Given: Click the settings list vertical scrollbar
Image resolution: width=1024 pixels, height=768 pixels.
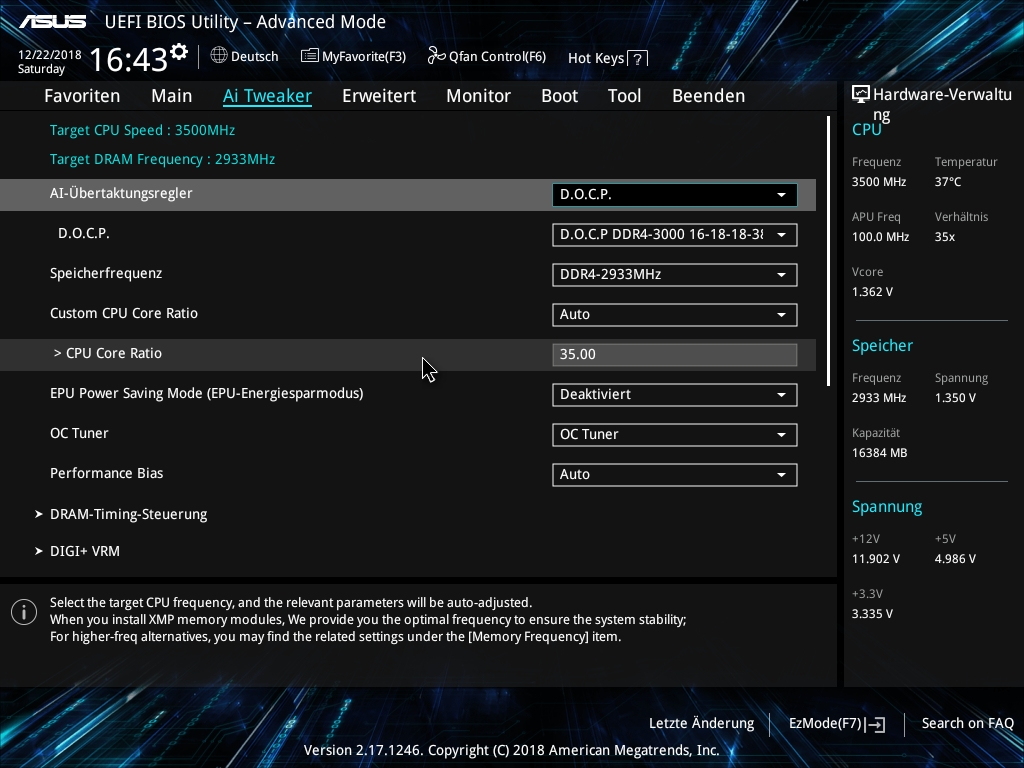Looking at the screenshot, I should click(x=828, y=251).
